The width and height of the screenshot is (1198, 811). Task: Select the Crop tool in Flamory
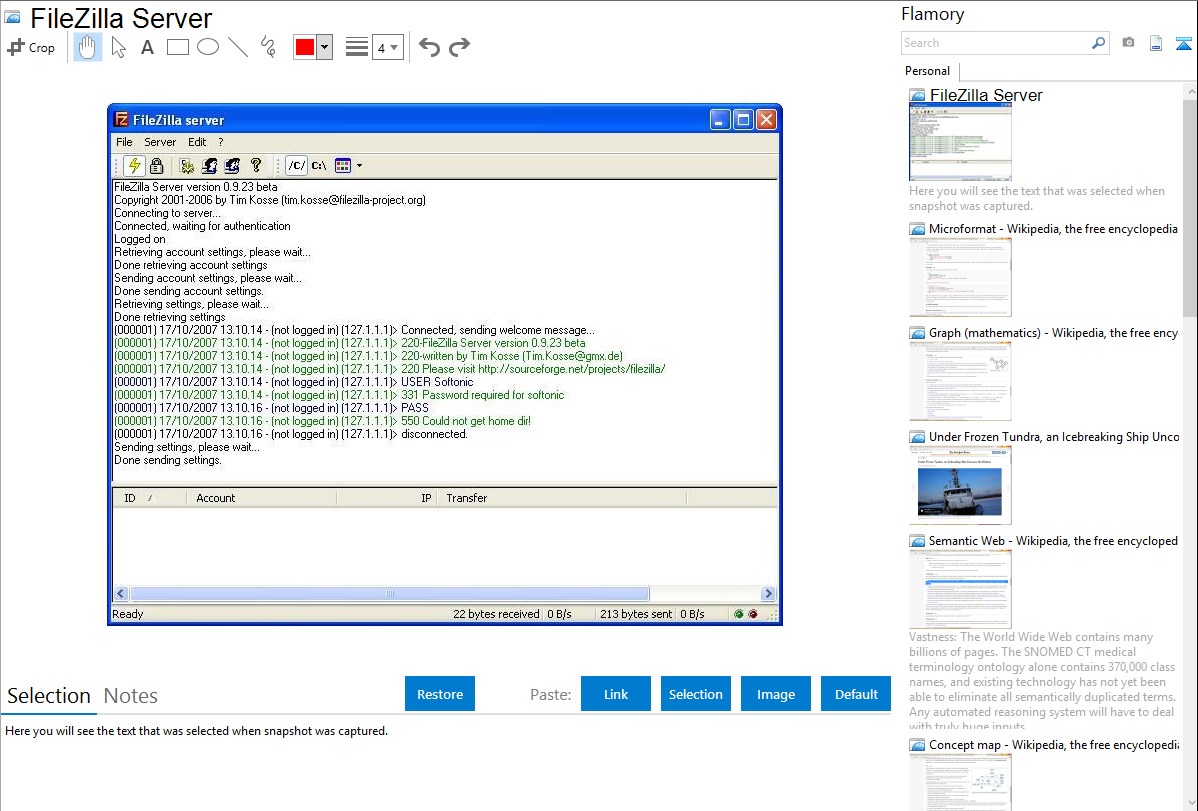pyautogui.click(x=31, y=47)
